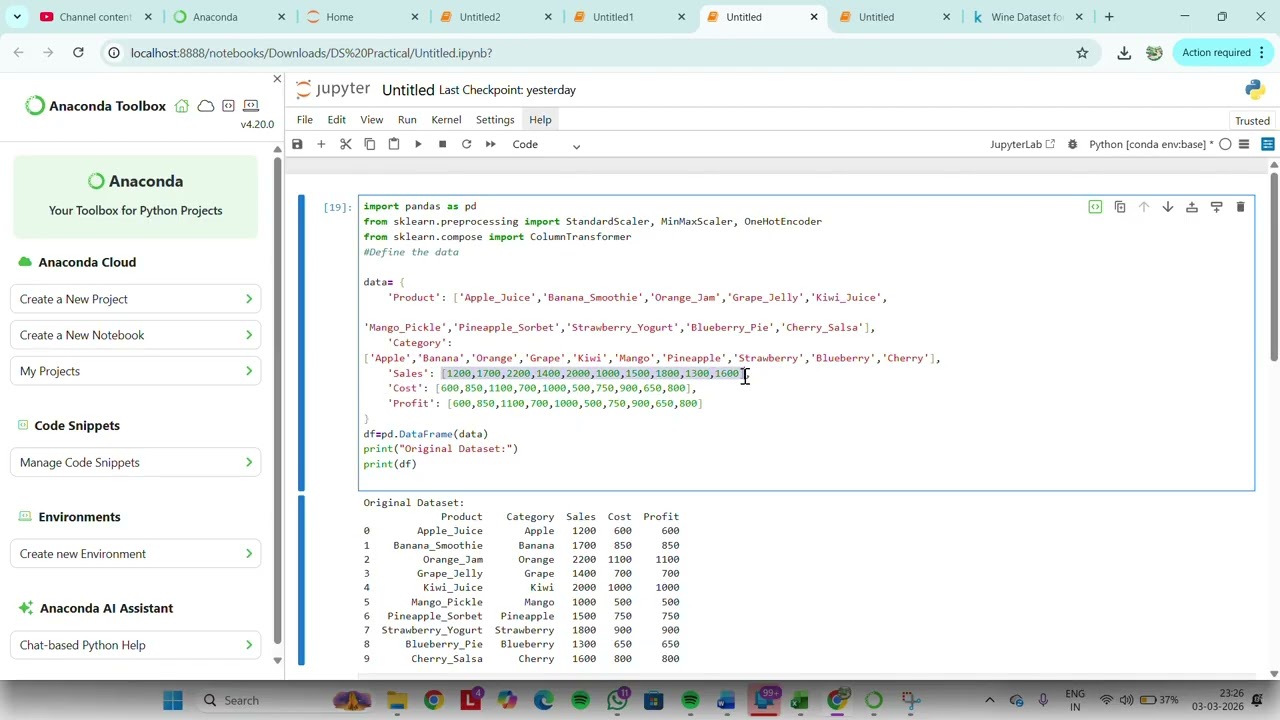Open the File menu in Jupyter

point(304,120)
